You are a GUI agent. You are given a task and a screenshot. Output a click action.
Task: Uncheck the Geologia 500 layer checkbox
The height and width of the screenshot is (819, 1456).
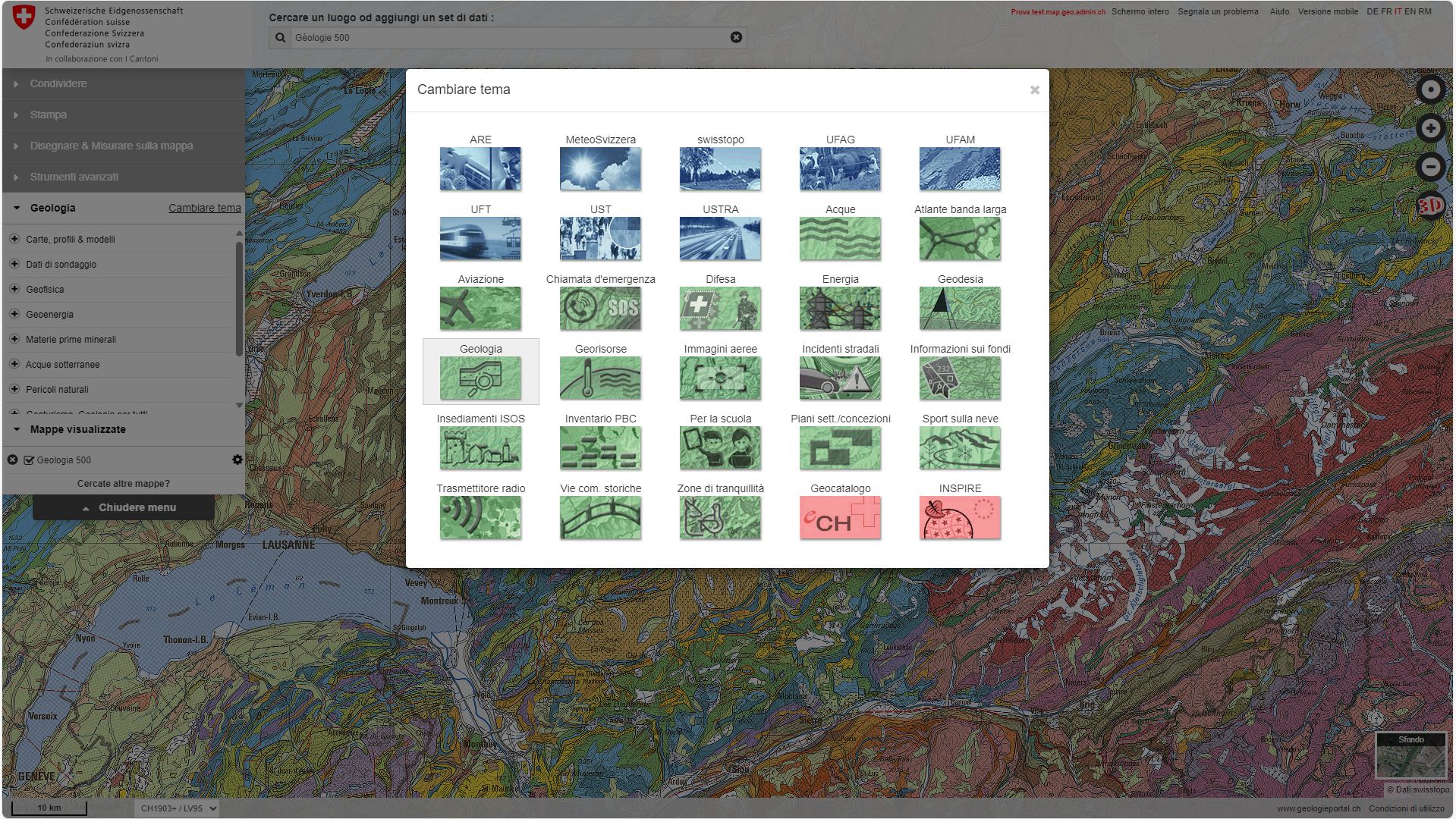coord(30,460)
